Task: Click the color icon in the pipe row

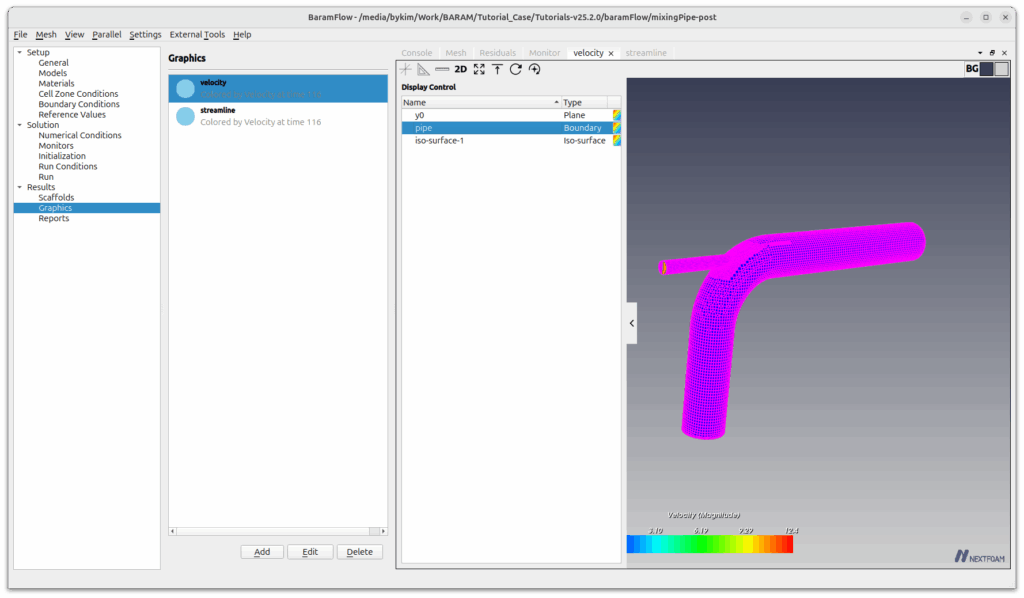Action: pos(616,128)
